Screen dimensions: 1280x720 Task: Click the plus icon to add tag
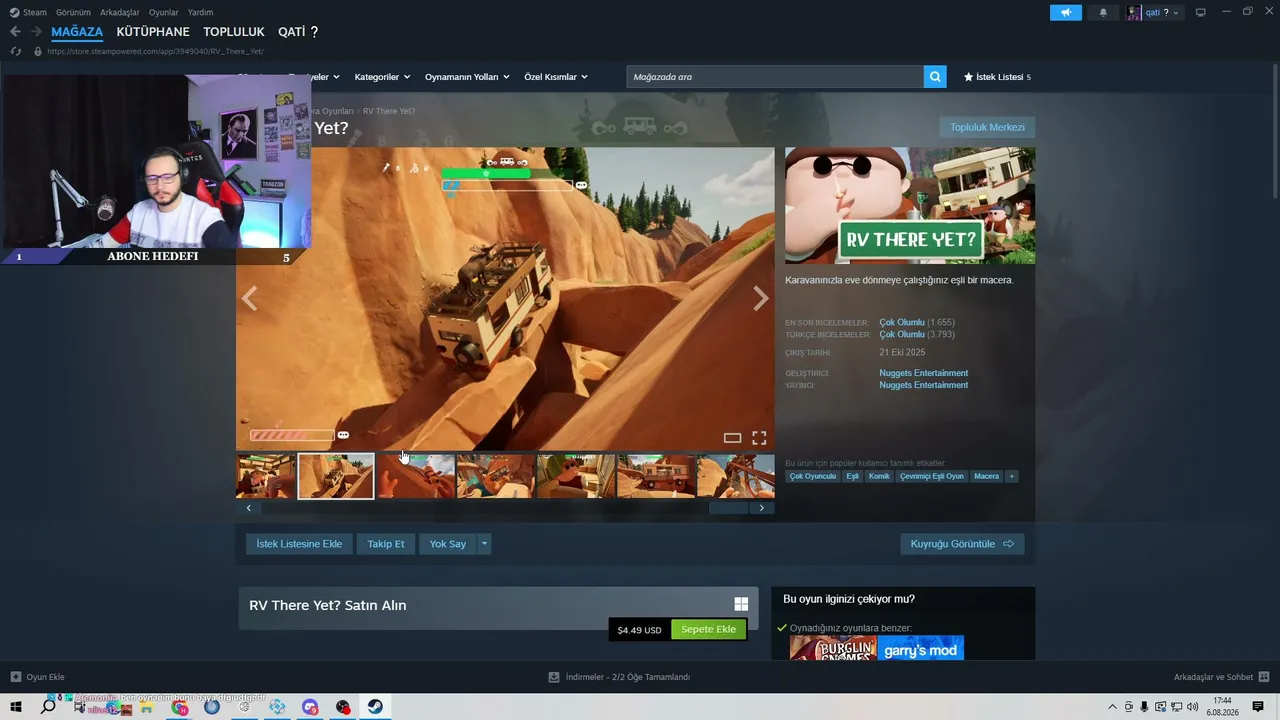click(1012, 476)
